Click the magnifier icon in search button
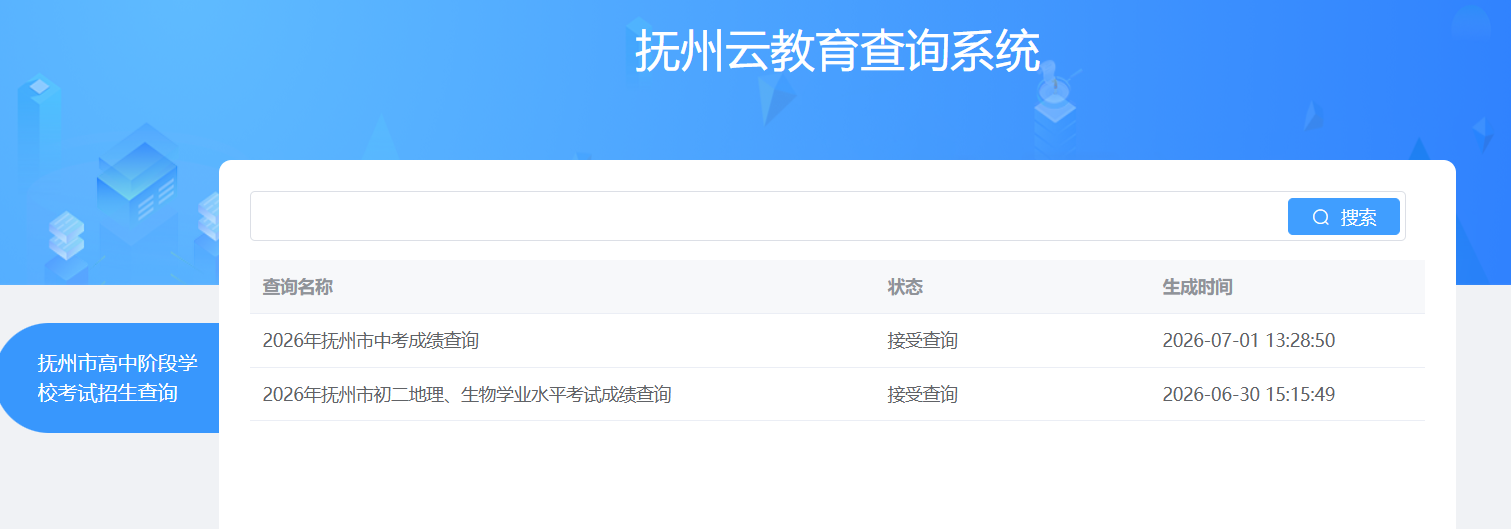 click(1320, 217)
